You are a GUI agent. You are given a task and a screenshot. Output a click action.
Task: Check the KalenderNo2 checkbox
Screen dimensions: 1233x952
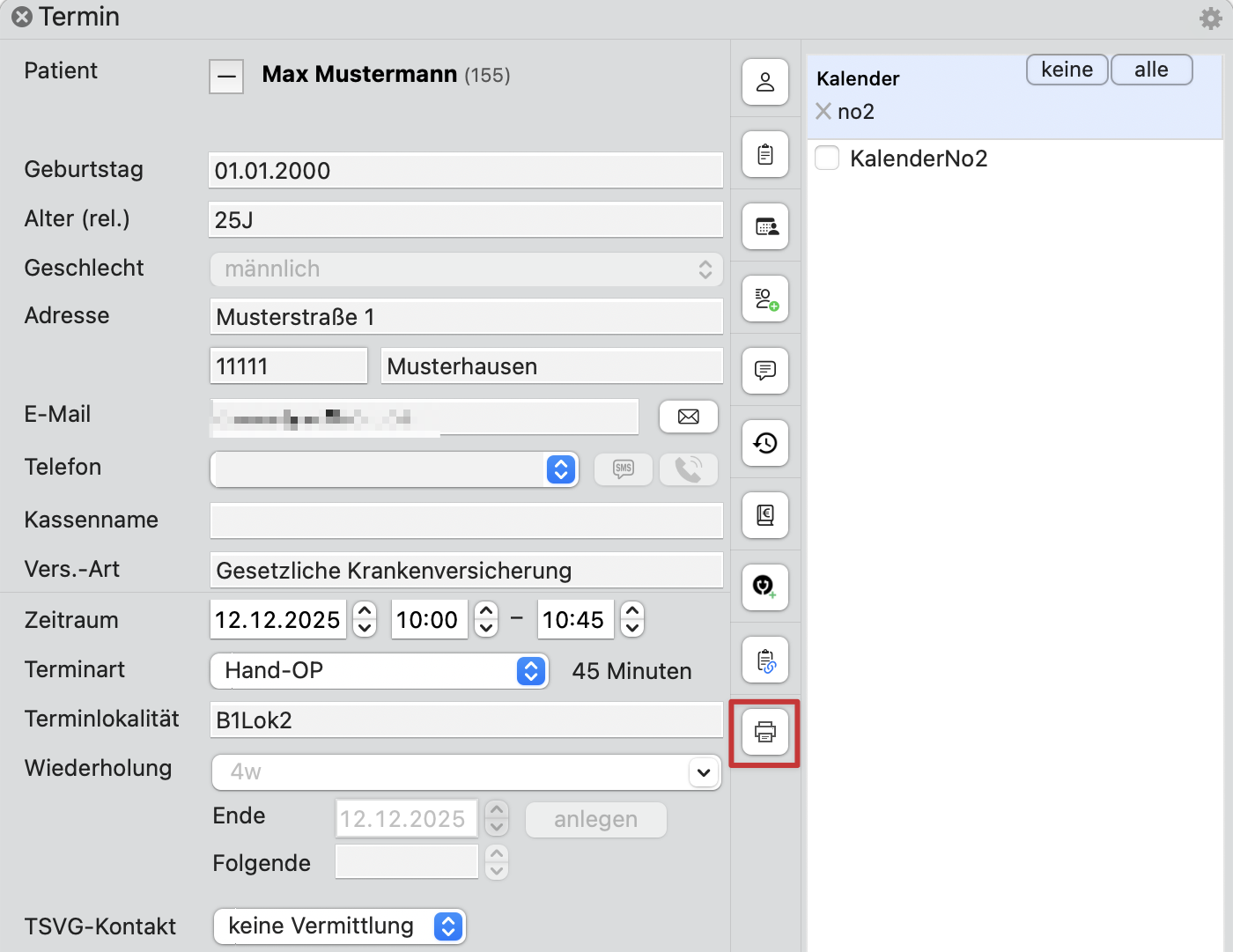coord(826,158)
